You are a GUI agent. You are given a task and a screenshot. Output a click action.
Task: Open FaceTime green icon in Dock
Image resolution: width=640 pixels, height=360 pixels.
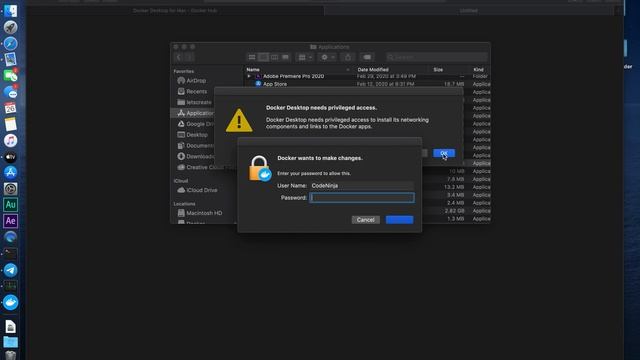coord(10,76)
